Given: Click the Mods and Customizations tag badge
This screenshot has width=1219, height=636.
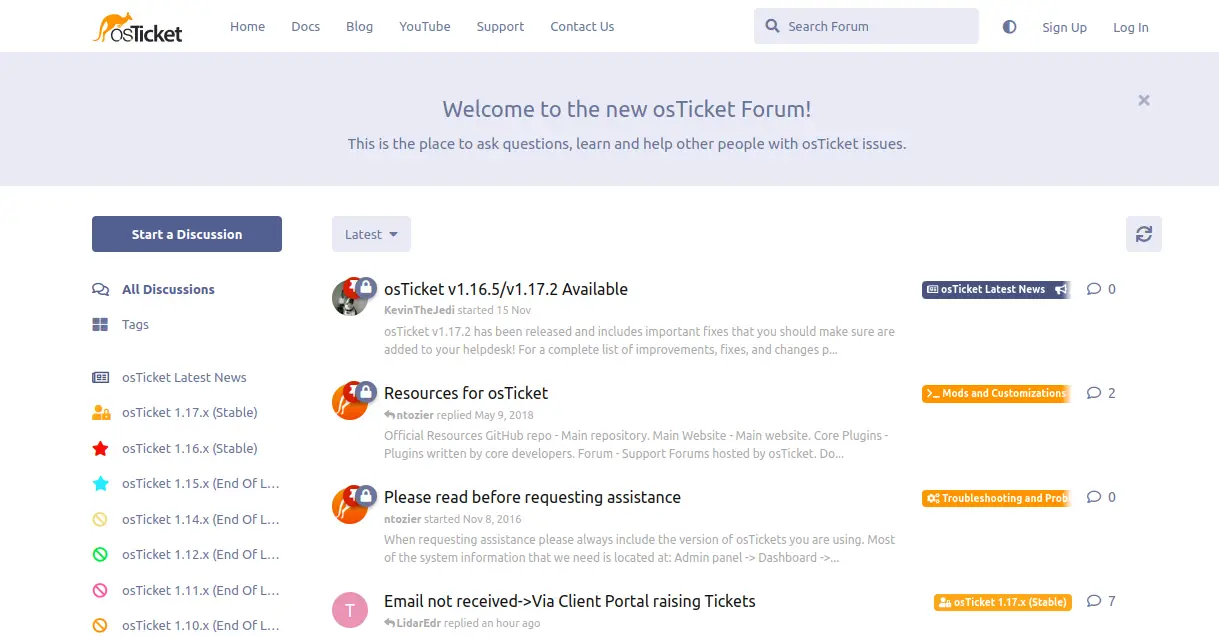Looking at the screenshot, I should click(x=996, y=393).
